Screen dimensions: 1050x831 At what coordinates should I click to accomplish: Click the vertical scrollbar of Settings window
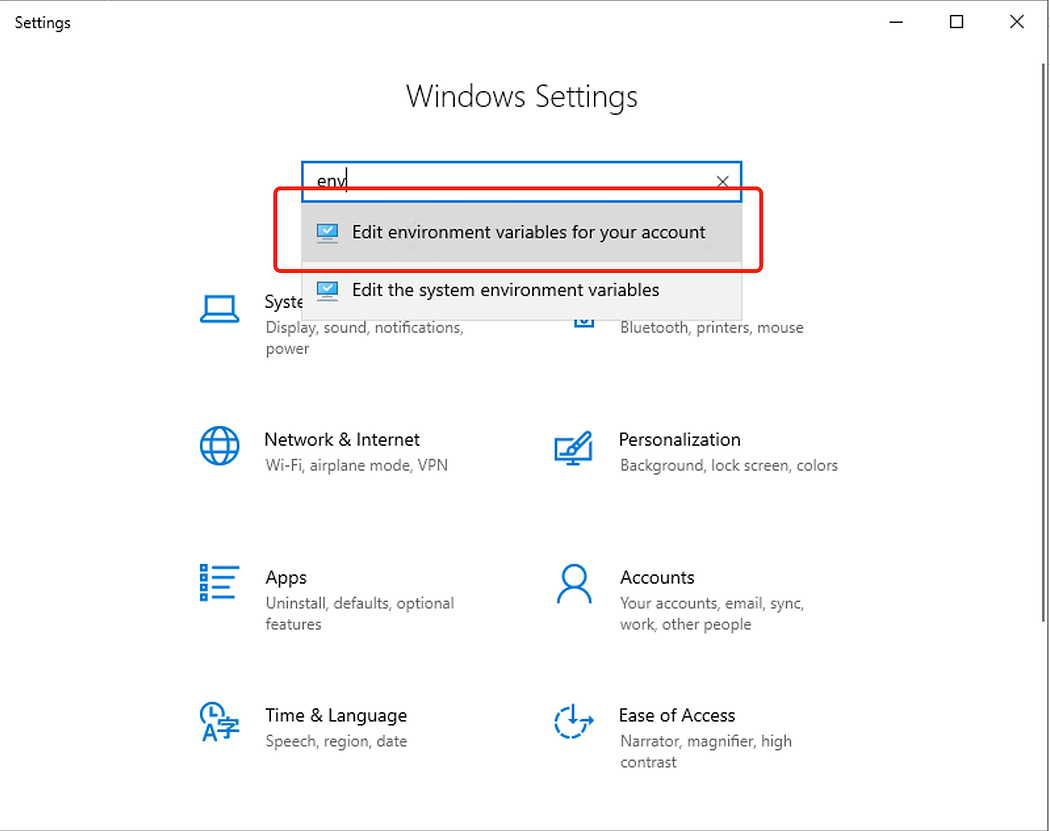(x=1043, y=342)
